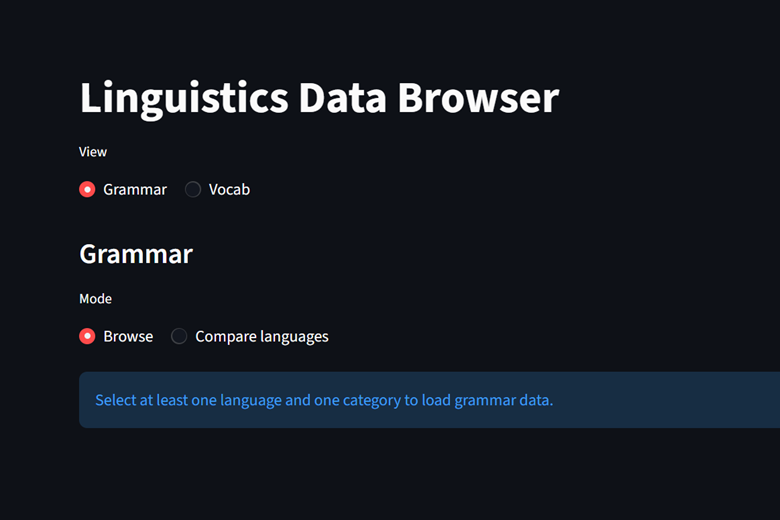The image size is (780, 520).
Task: Click the "Grammar" section subheading
Action: point(136,253)
